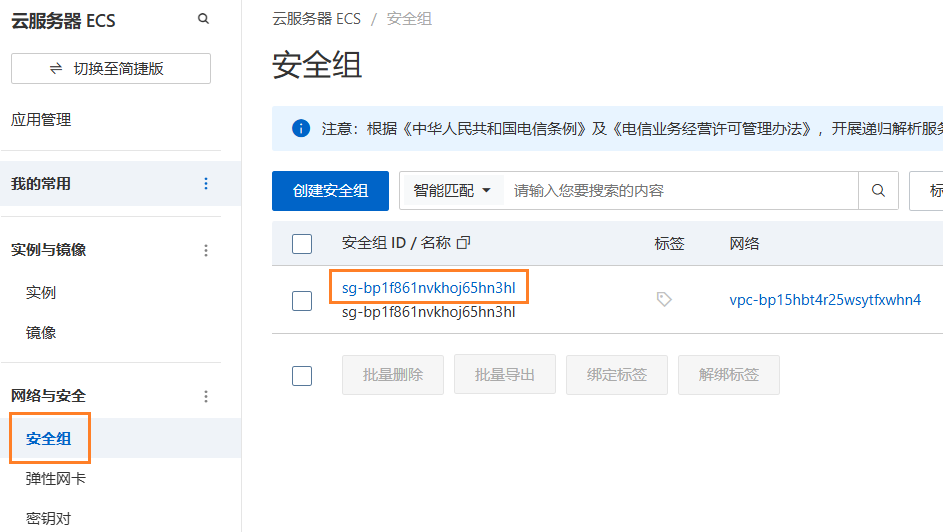Open security group link sg-bp1f861nvkhoj65hn3hl
The image size is (943, 532).
tap(428, 288)
